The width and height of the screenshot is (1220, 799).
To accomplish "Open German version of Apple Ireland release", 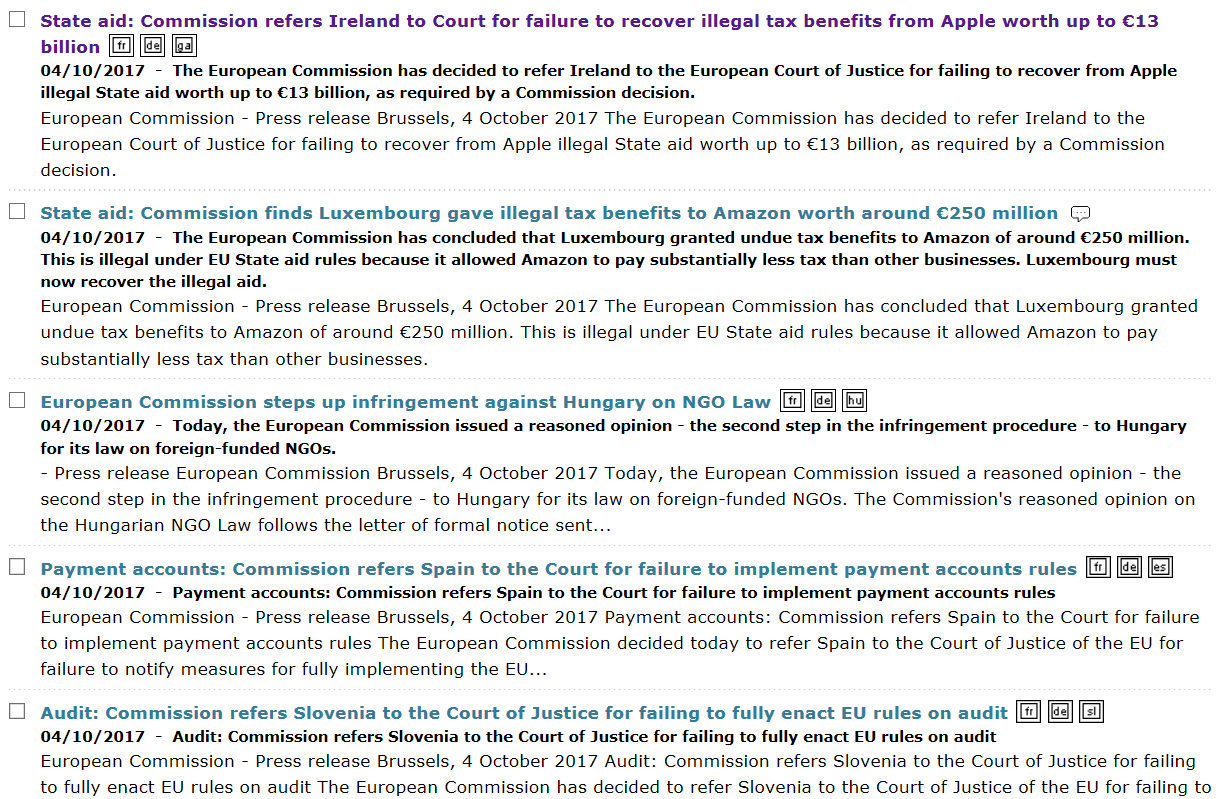I will pos(152,46).
